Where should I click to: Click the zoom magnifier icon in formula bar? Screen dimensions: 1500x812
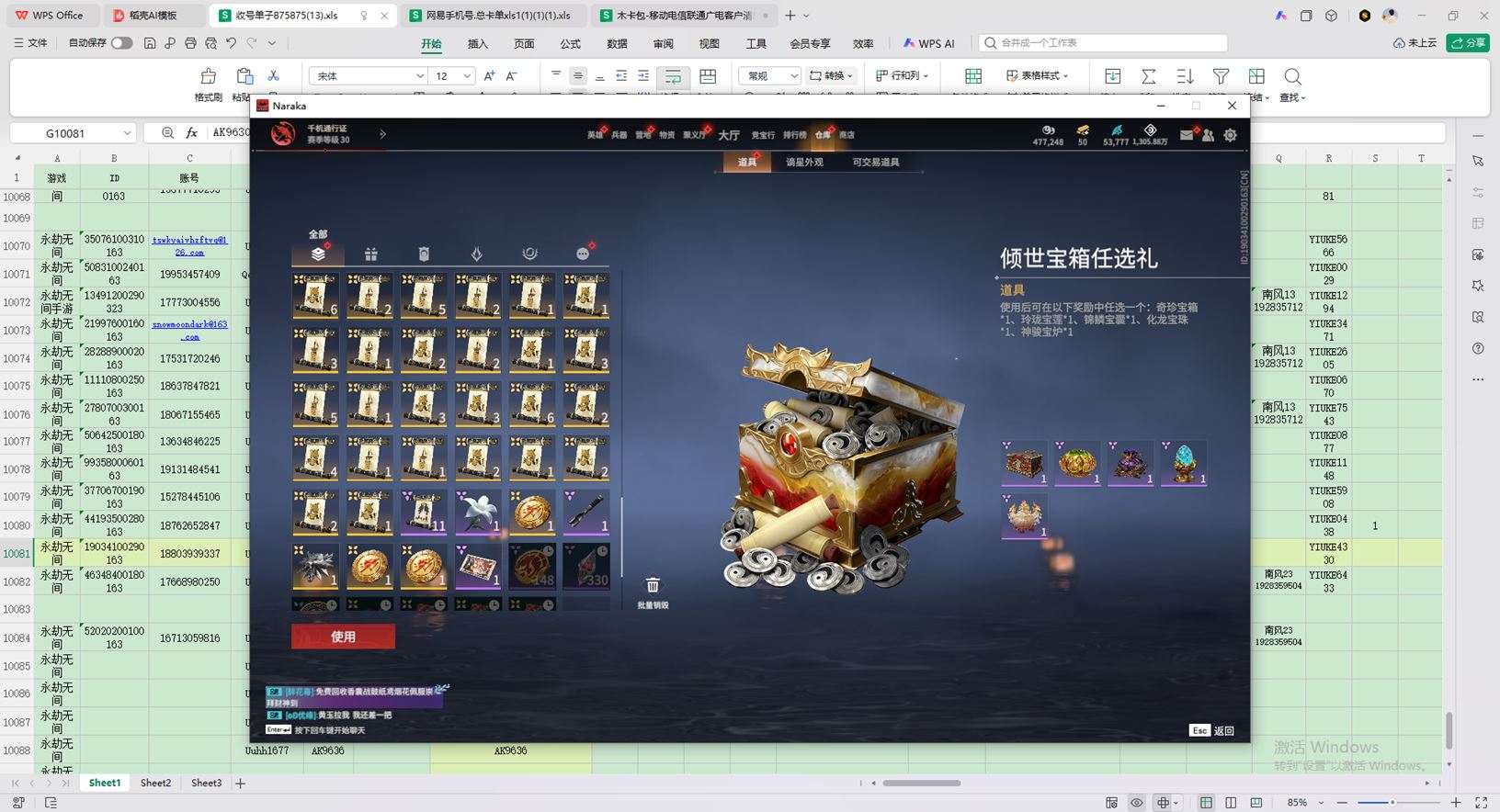(167, 132)
